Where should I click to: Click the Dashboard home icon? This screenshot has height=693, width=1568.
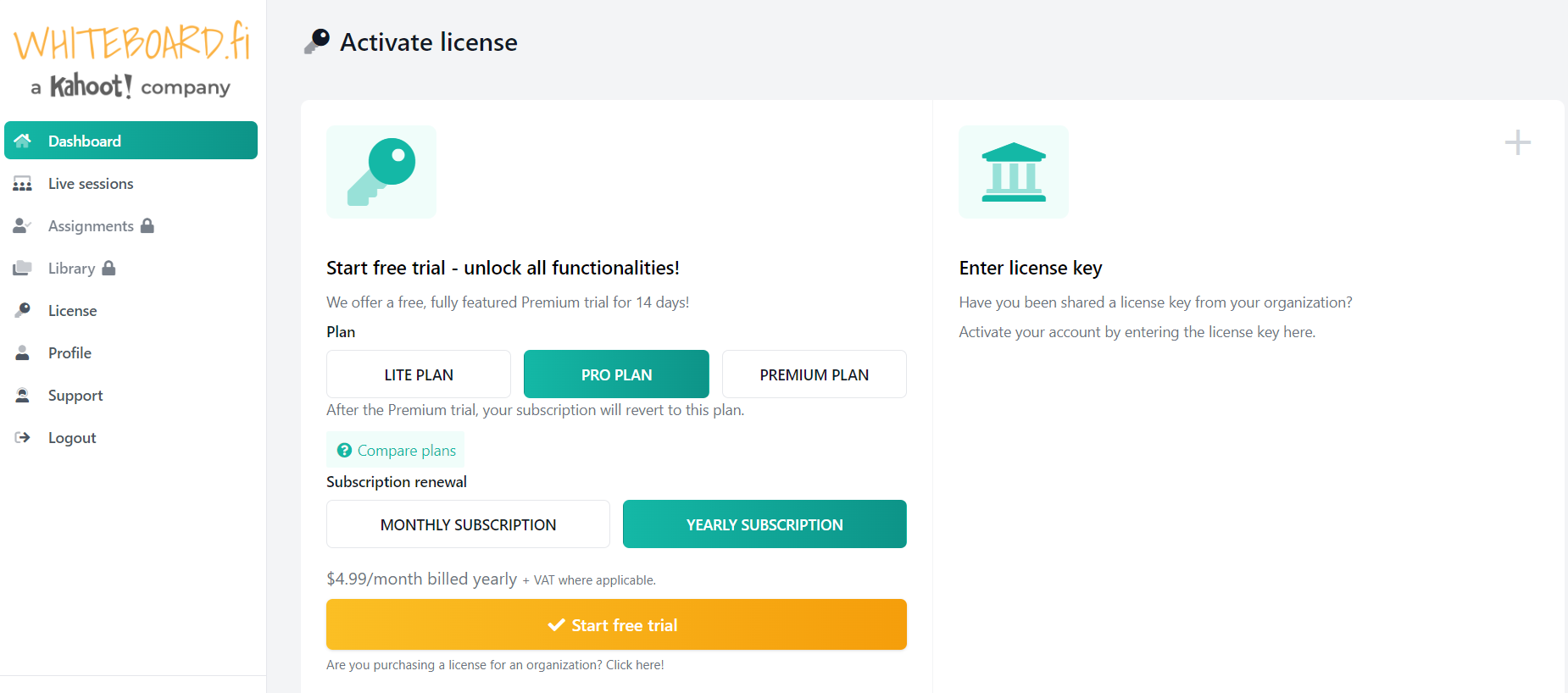click(x=23, y=141)
